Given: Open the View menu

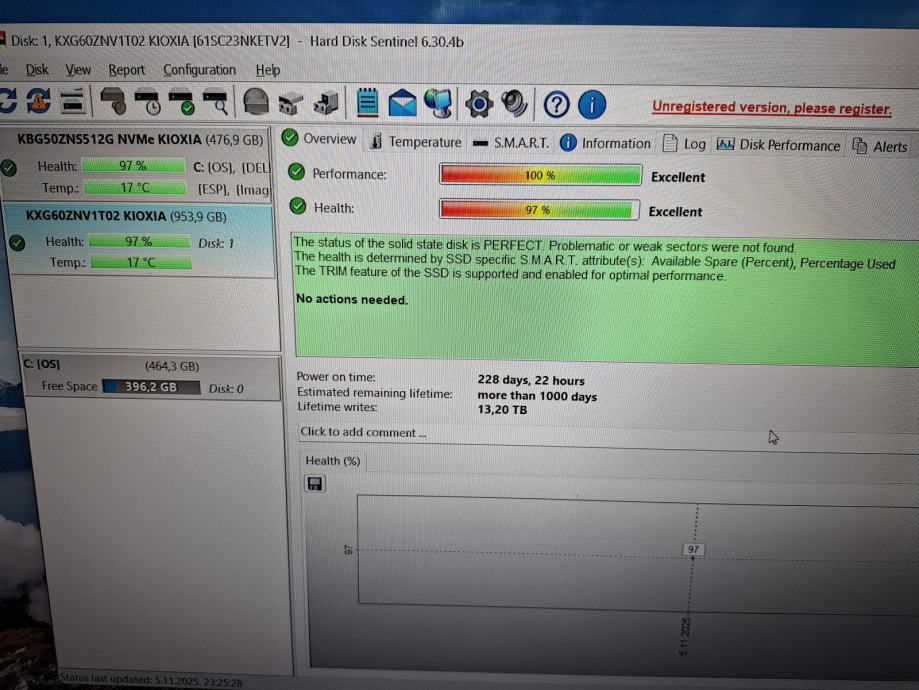Looking at the screenshot, I should click(x=78, y=70).
